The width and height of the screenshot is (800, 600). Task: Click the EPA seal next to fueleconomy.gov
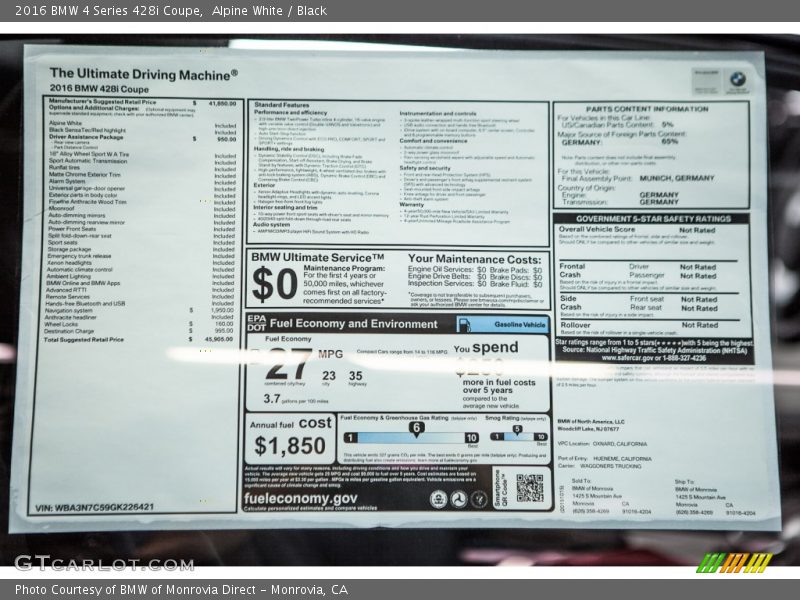point(438,499)
